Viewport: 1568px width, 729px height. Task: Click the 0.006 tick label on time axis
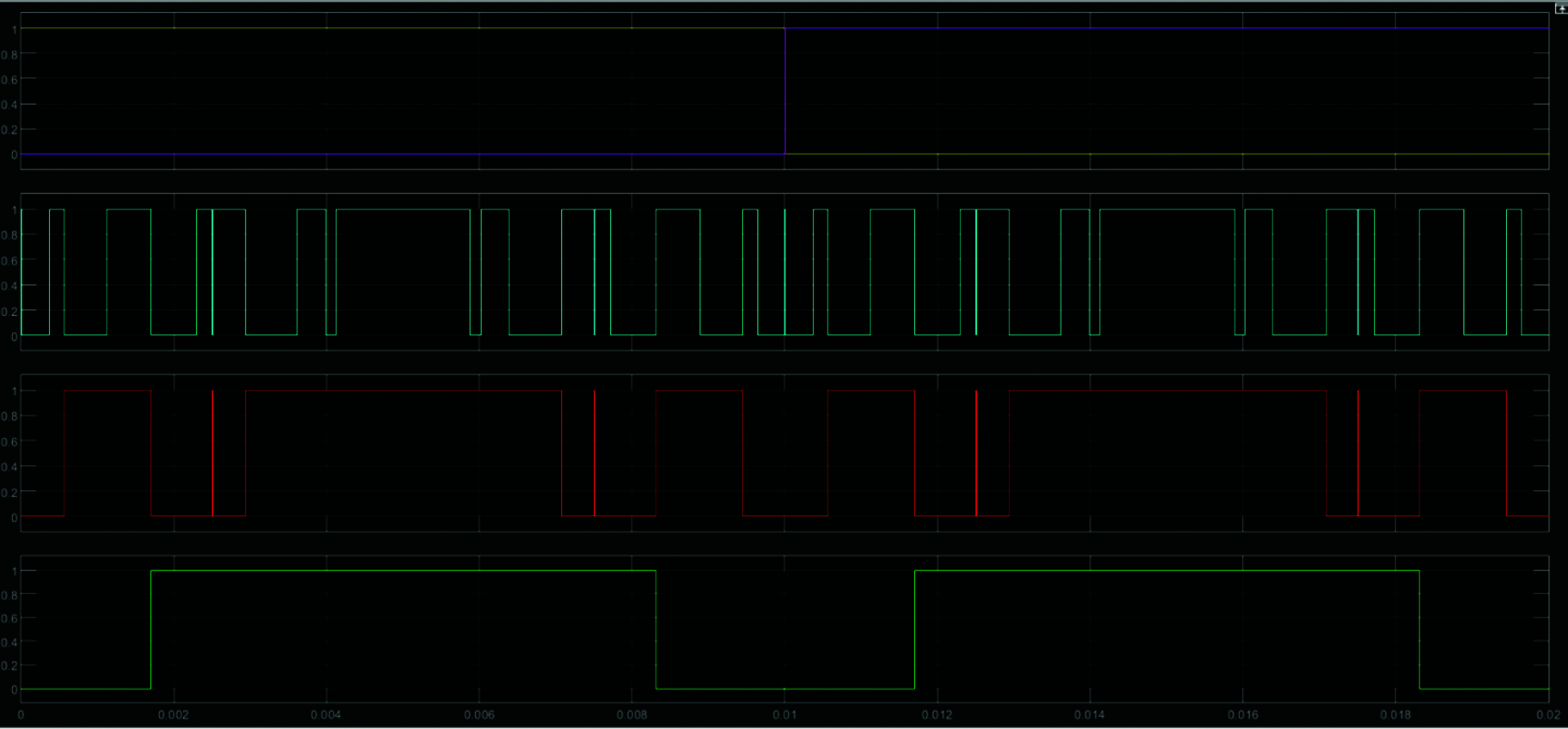tap(478, 715)
